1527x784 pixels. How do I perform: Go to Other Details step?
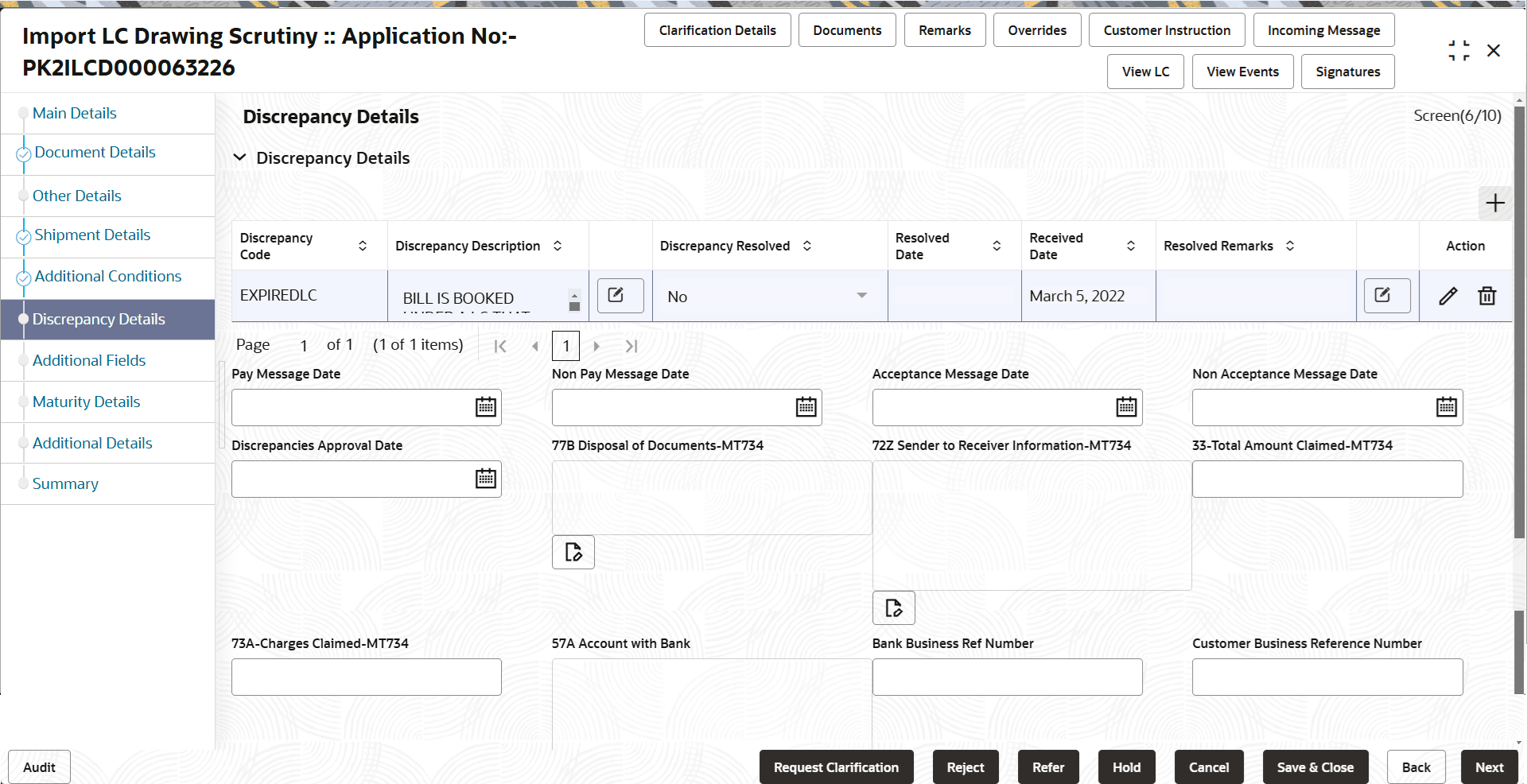coord(77,196)
